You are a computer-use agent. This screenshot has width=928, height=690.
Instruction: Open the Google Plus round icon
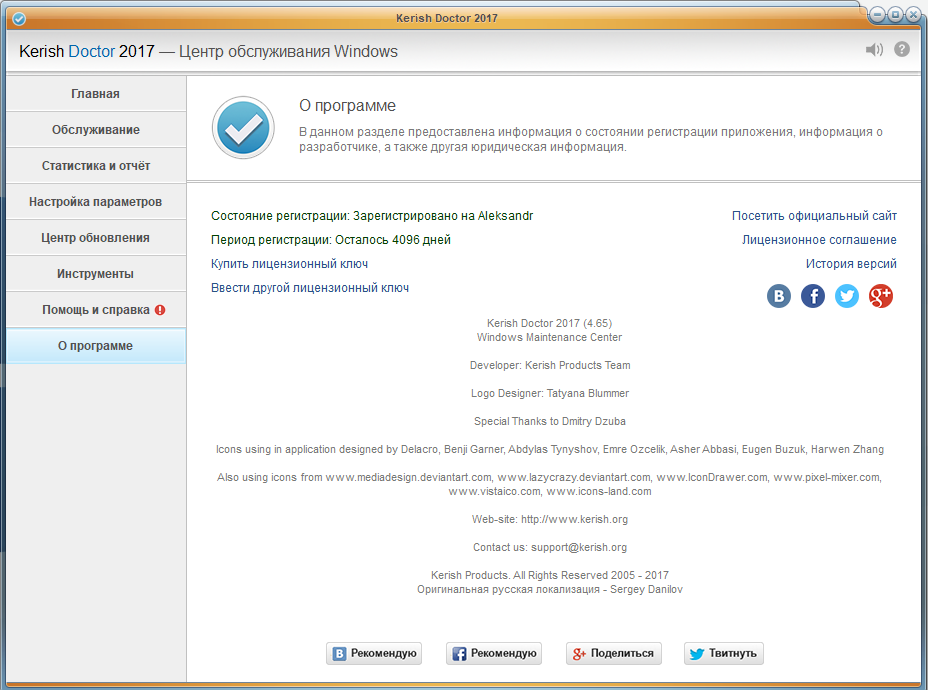[881, 296]
